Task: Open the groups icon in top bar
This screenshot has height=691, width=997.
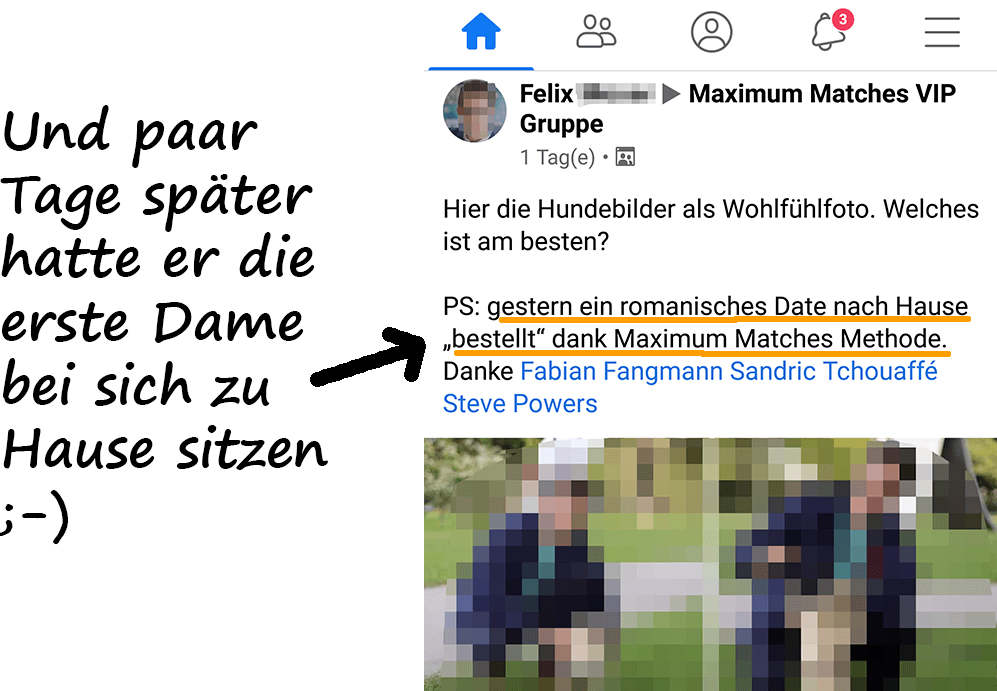Action: pos(596,32)
